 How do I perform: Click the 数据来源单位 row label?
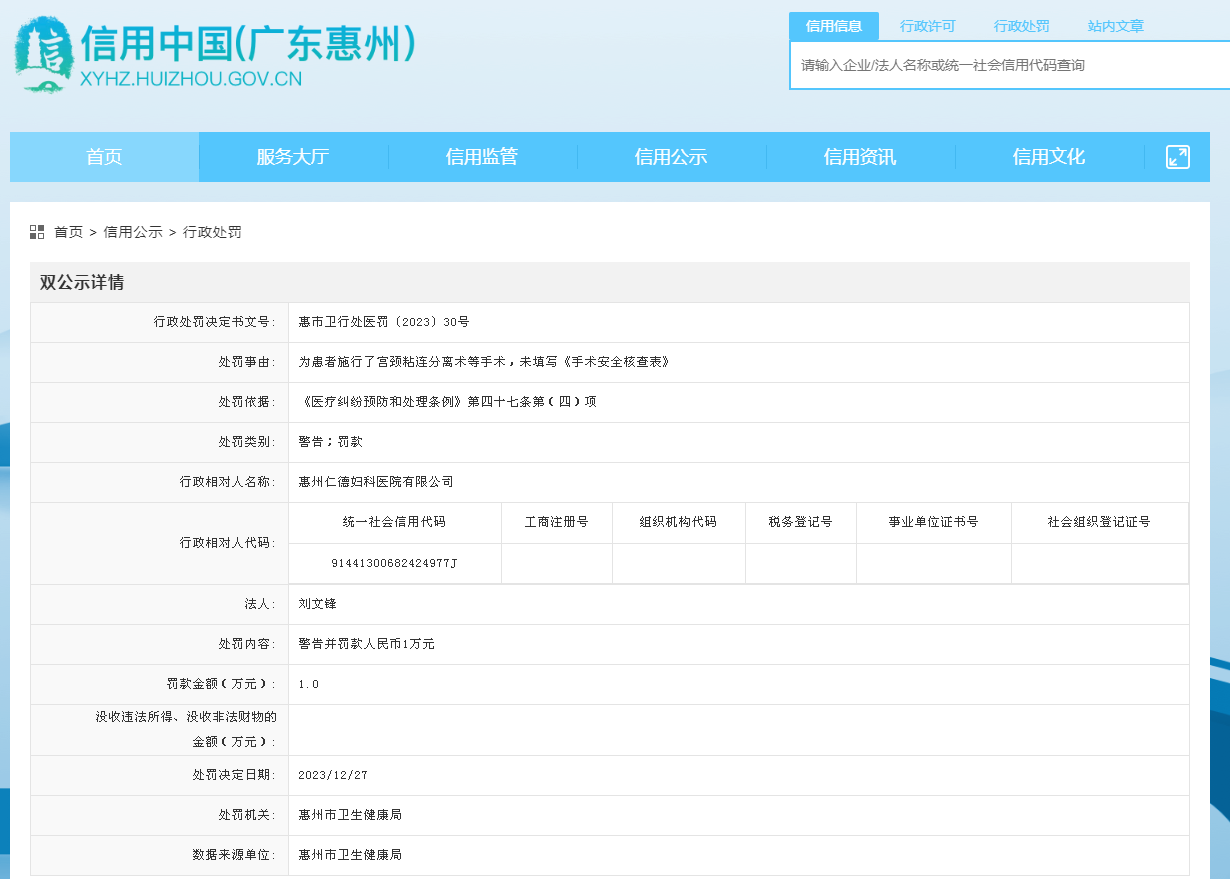(235, 855)
